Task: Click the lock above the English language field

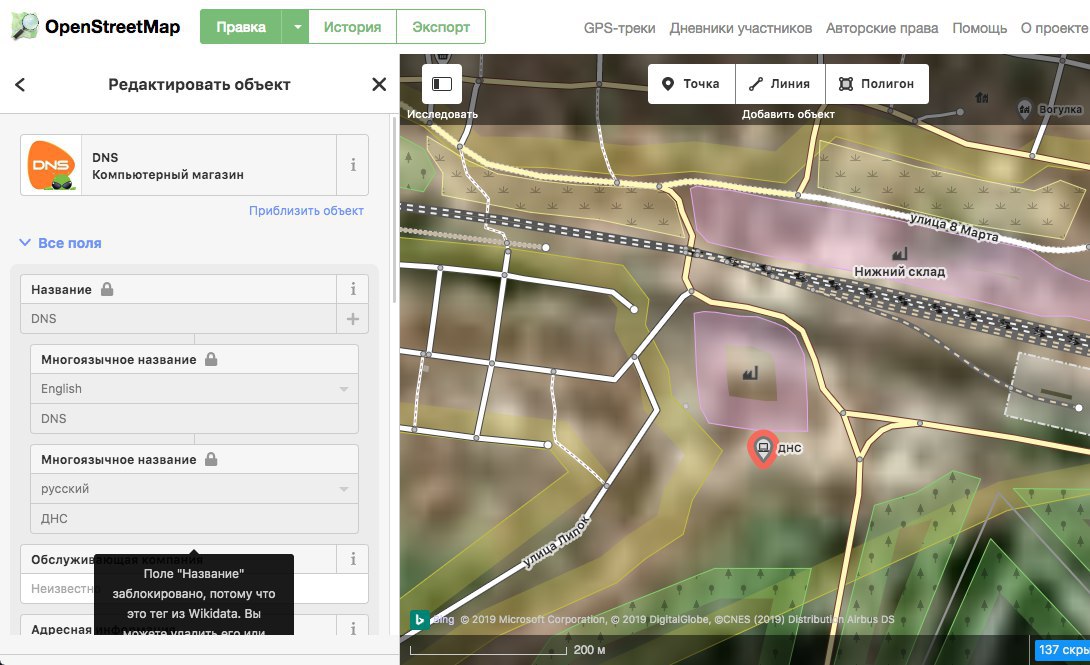Action: pos(211,359)
